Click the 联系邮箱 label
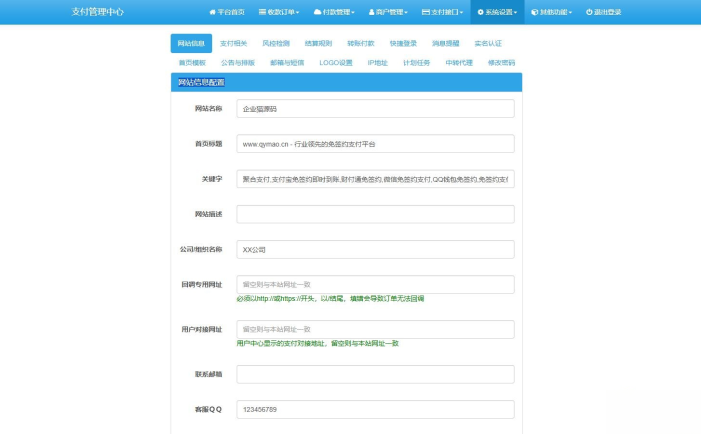This screenshot has height=434, width=701. (x=208, y=374)
